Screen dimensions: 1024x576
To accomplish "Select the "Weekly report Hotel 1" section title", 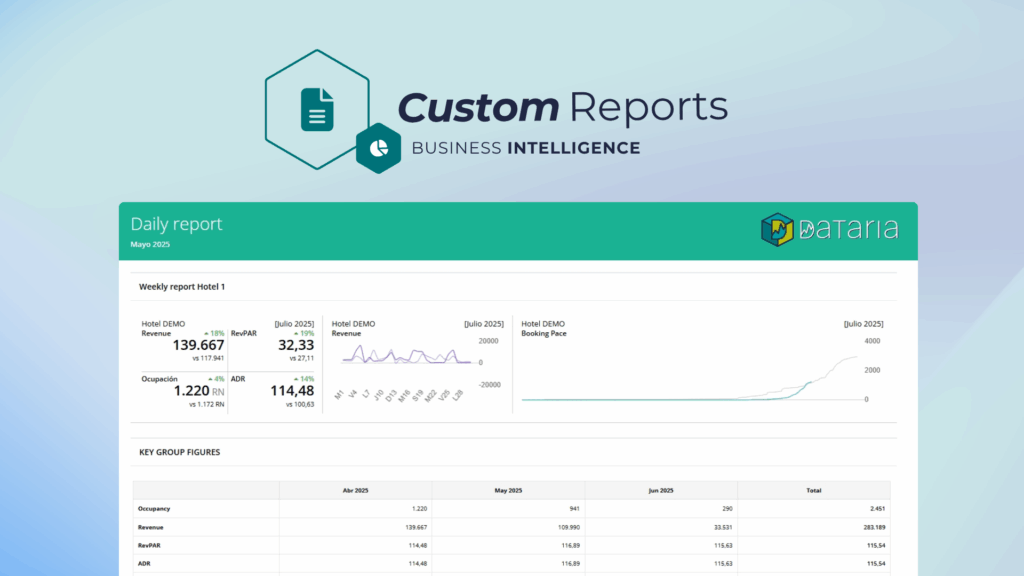I will pos(182,287).
